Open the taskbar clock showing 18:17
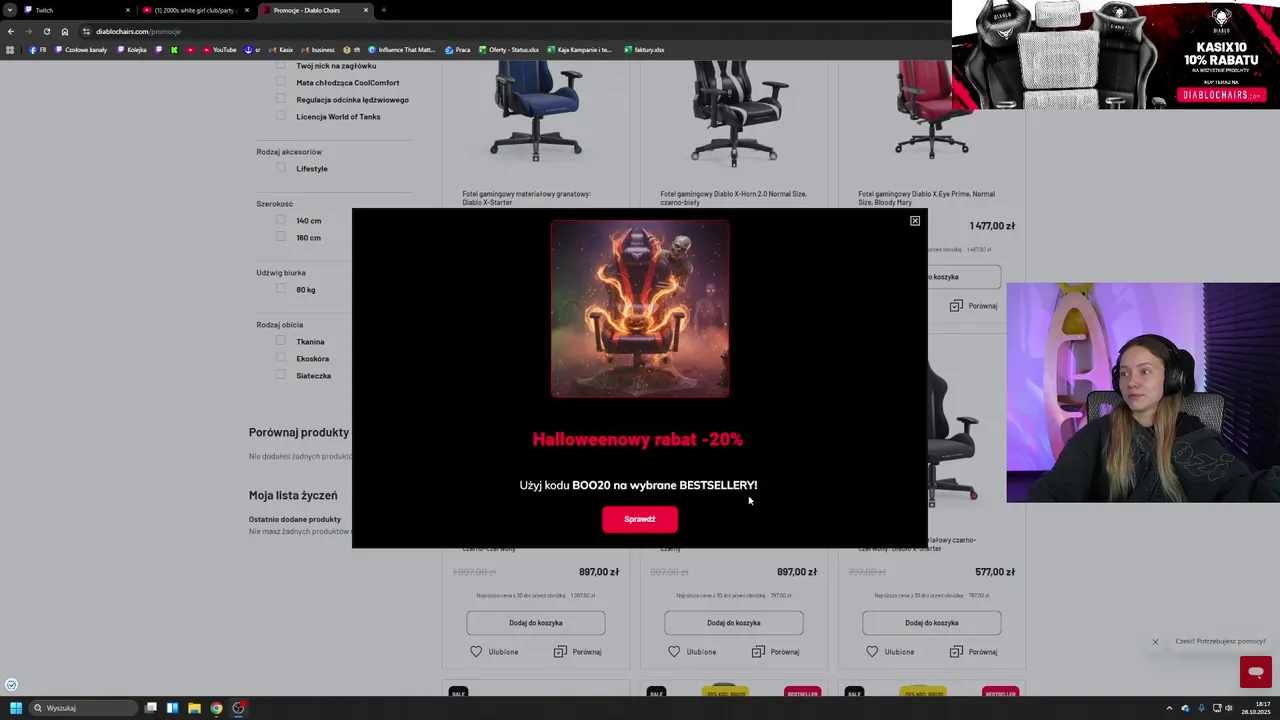Screen dimensions: 1280x720 1256,708
